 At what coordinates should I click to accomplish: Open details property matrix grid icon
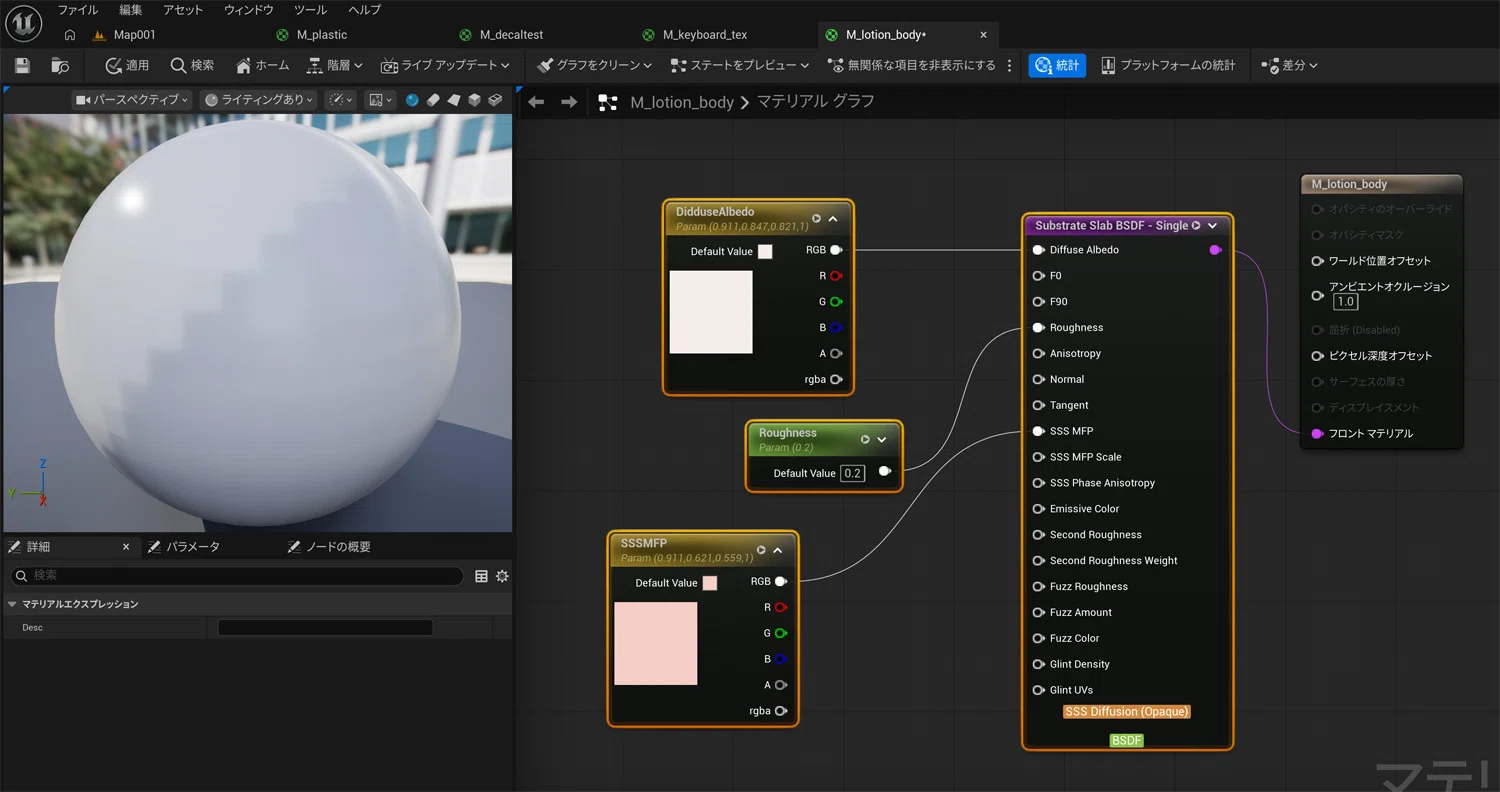pyautogui.click(x=481, y=576)
